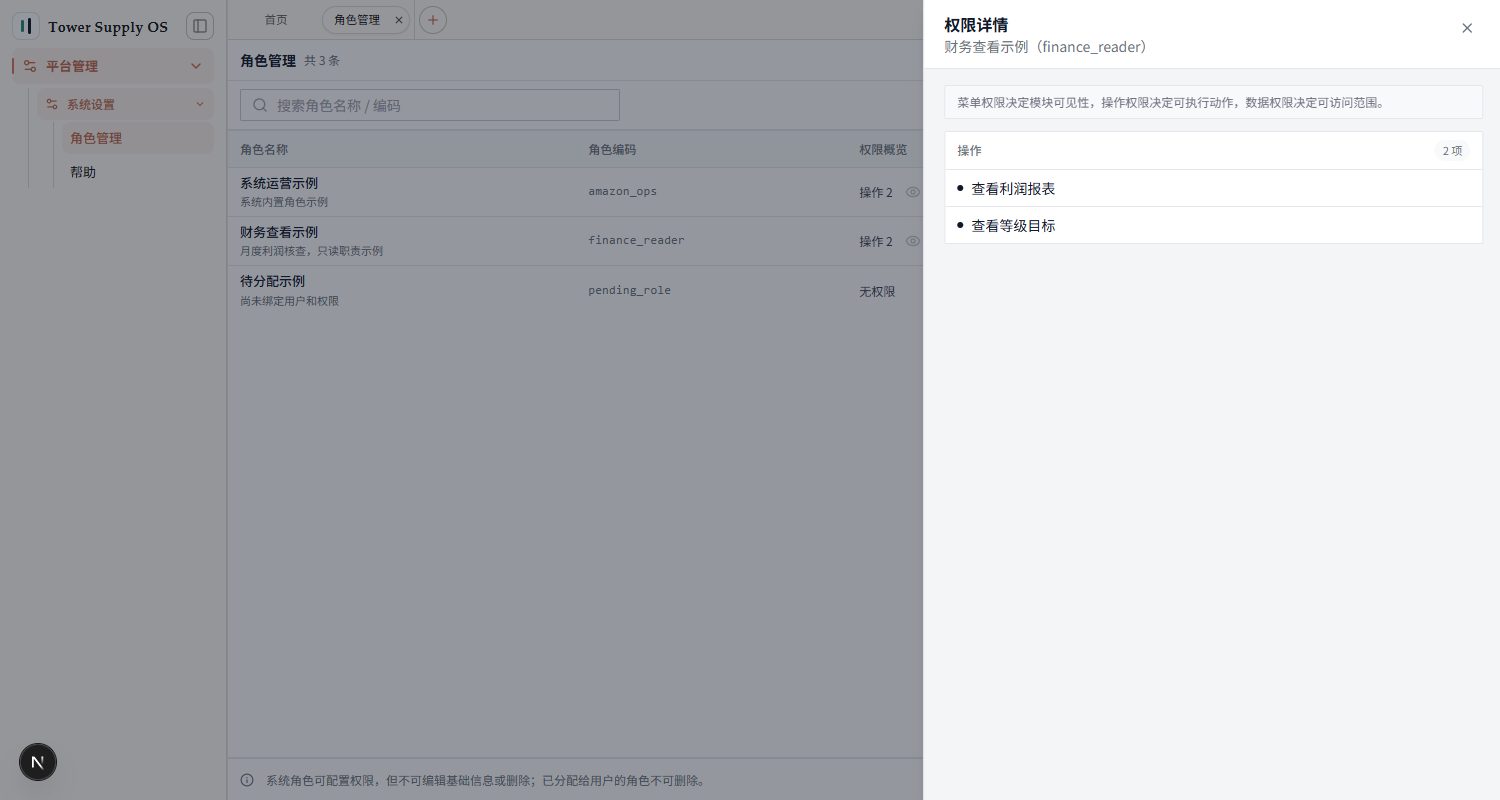This screenshot has height=800, width=1500.
Task: Toggle the sidebar collapse icon
Action: pyautogui.click(x=200, y=26)
